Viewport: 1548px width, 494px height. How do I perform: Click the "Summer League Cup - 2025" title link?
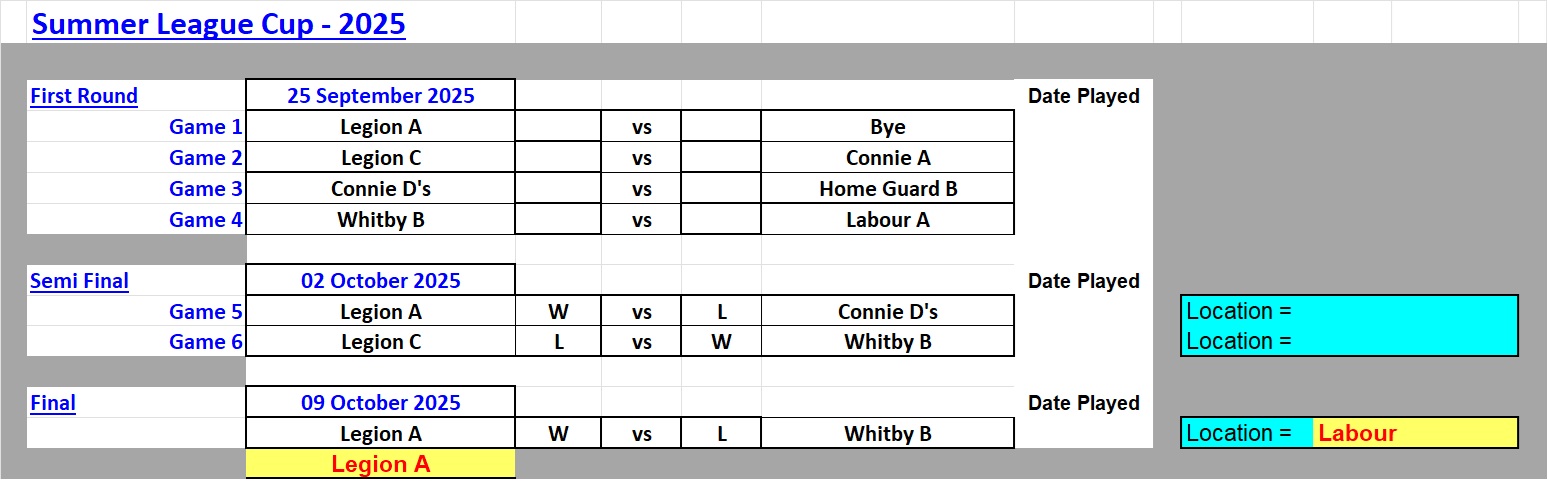coord(219,24)
